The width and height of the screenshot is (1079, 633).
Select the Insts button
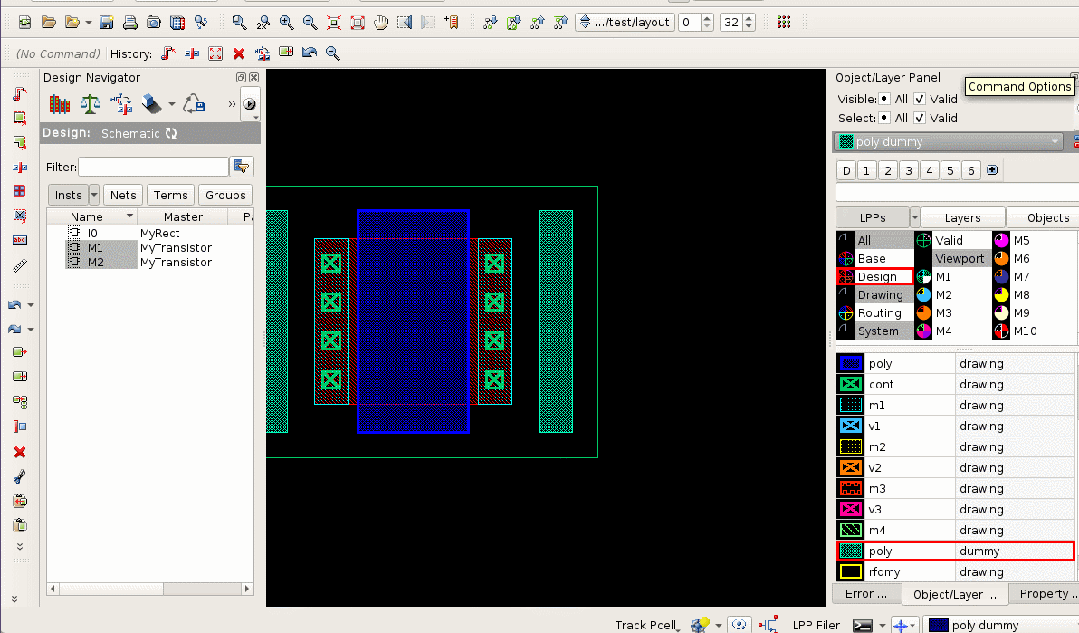pos(68,195)
